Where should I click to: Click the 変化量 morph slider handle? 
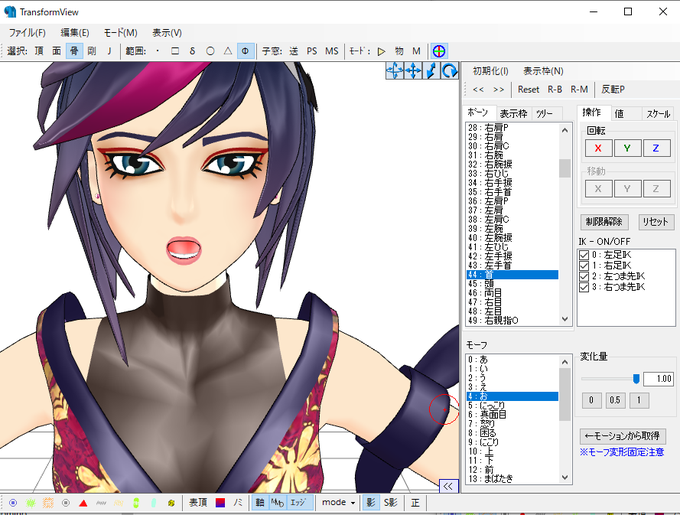pyautogui.click(x=636, y=379)
